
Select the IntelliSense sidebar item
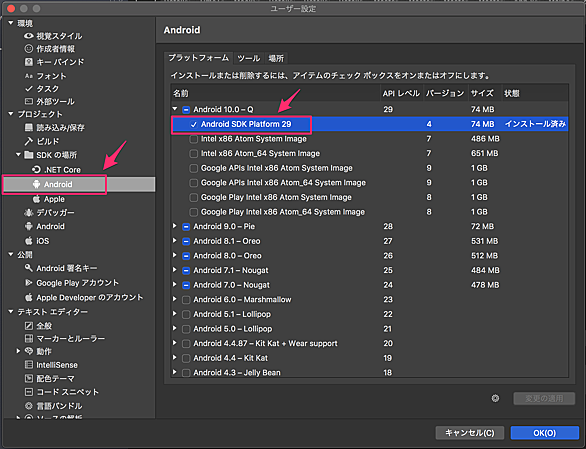coord(57,365)
